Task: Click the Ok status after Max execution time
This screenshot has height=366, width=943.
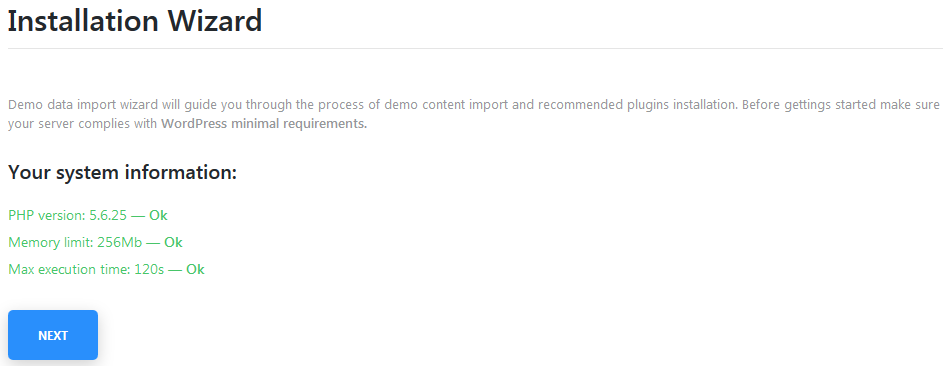Action: pyautogui.click(x=195, y=269)
